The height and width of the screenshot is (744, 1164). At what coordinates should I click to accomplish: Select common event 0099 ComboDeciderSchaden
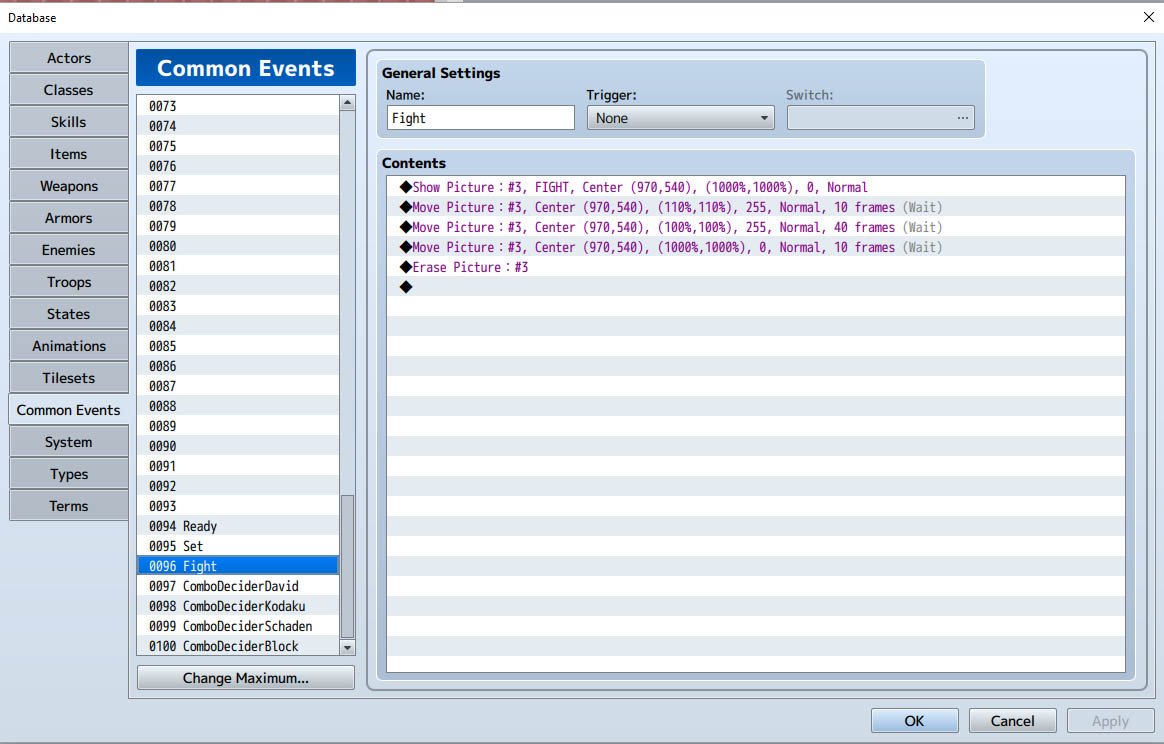coord(238,626)
